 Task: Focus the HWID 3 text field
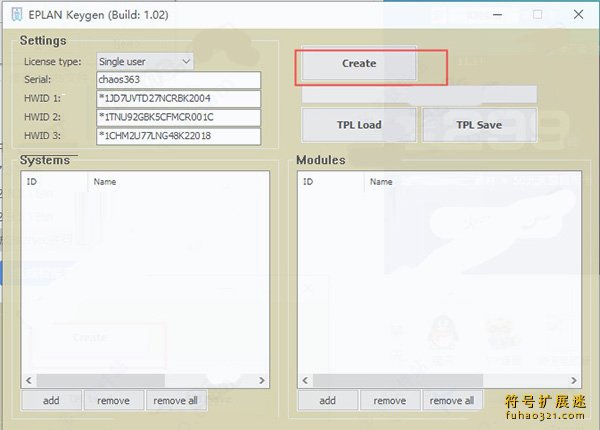tap(178, 136)
